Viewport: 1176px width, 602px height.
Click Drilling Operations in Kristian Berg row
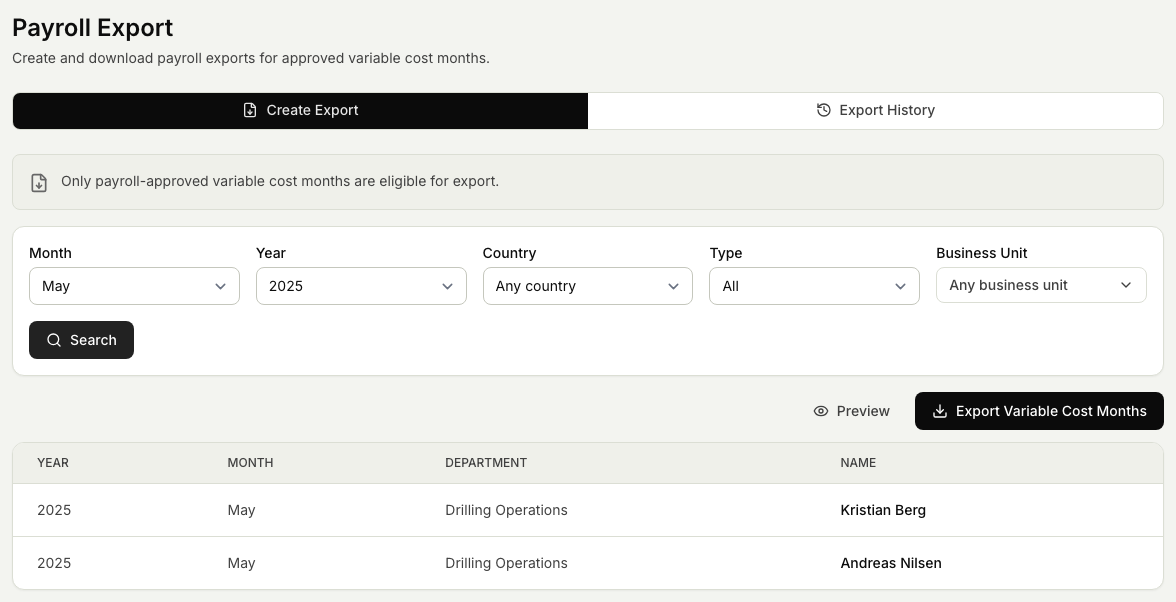pos(506,510)
